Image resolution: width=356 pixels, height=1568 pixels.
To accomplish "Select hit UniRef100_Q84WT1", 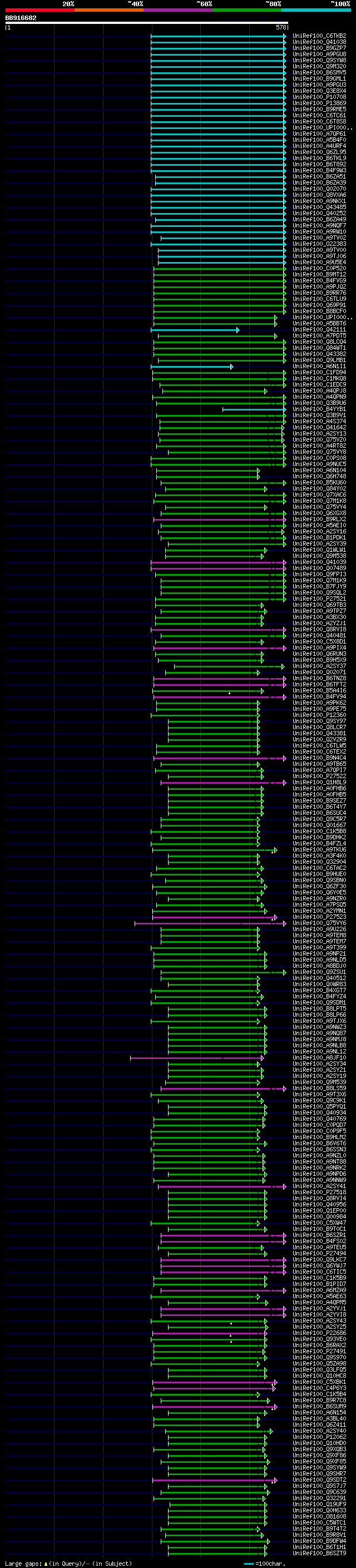I will 319,348.
